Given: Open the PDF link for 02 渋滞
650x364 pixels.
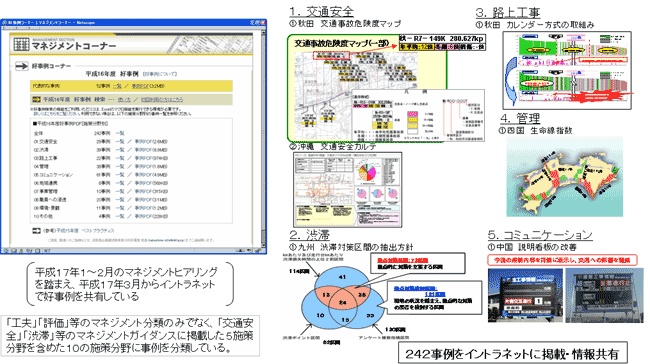Looking at the screenshot, I should (151, 150).
